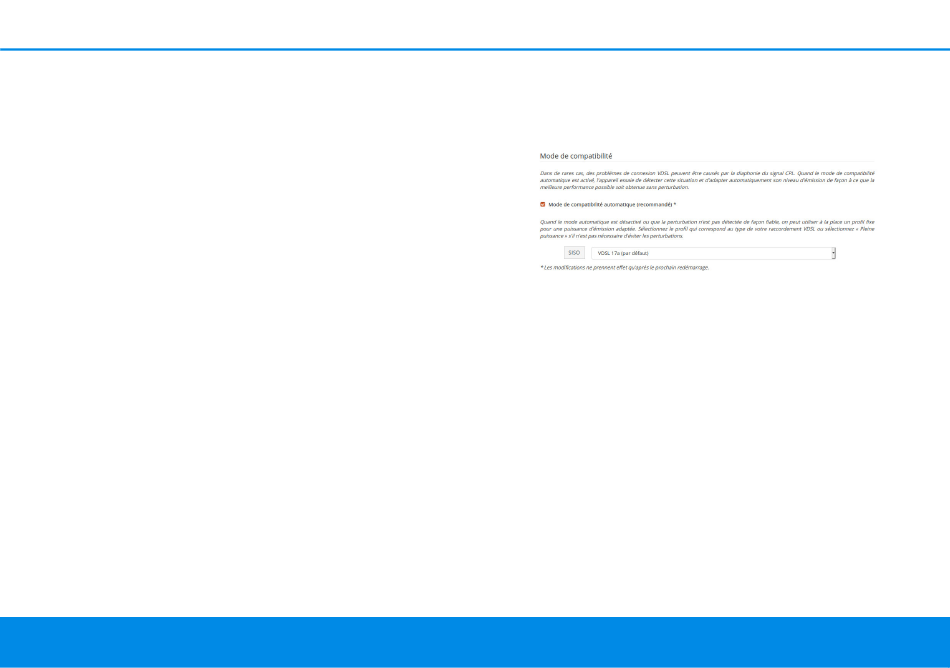Click the note 'Les modifications ne prennent effet'

pyautogui.click(x=624, y=268)
